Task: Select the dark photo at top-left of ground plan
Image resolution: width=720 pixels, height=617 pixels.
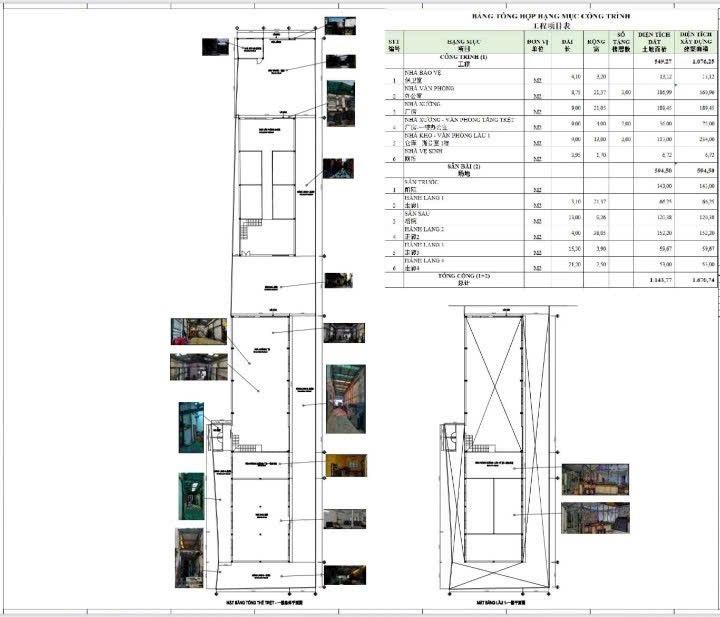Action: (x=215, y=47)
